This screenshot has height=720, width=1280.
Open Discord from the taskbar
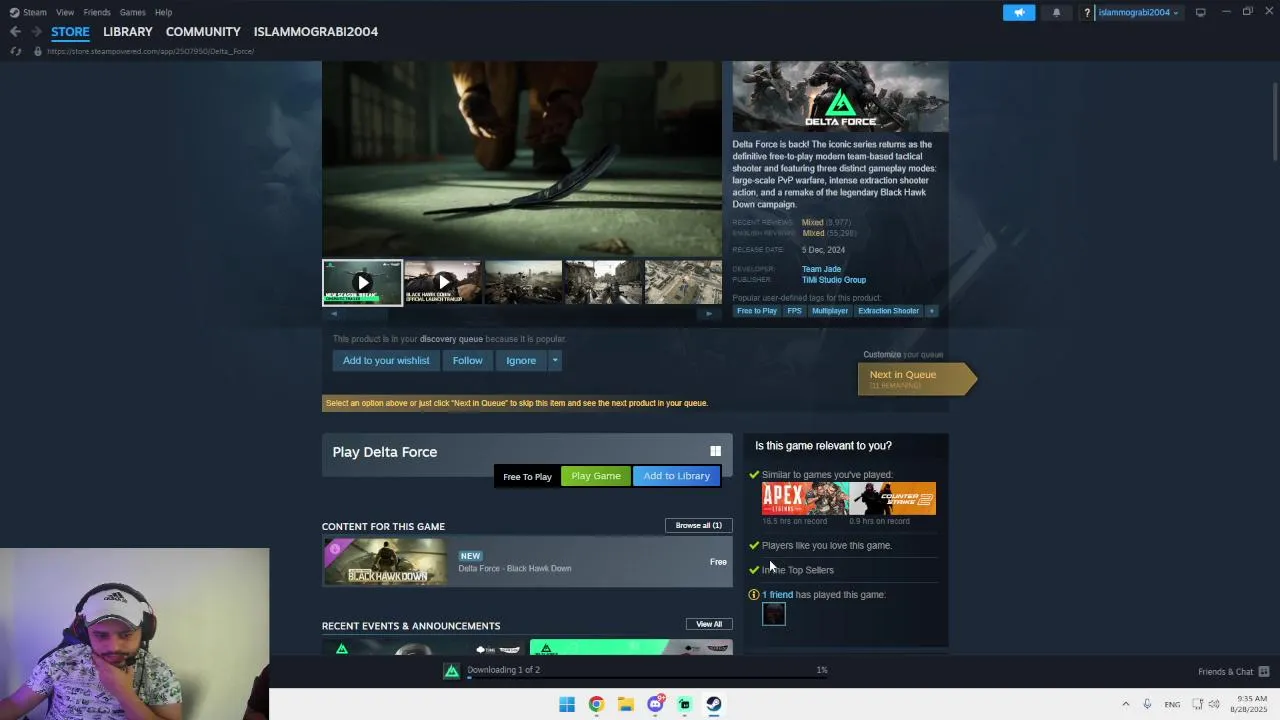(655, 704)
